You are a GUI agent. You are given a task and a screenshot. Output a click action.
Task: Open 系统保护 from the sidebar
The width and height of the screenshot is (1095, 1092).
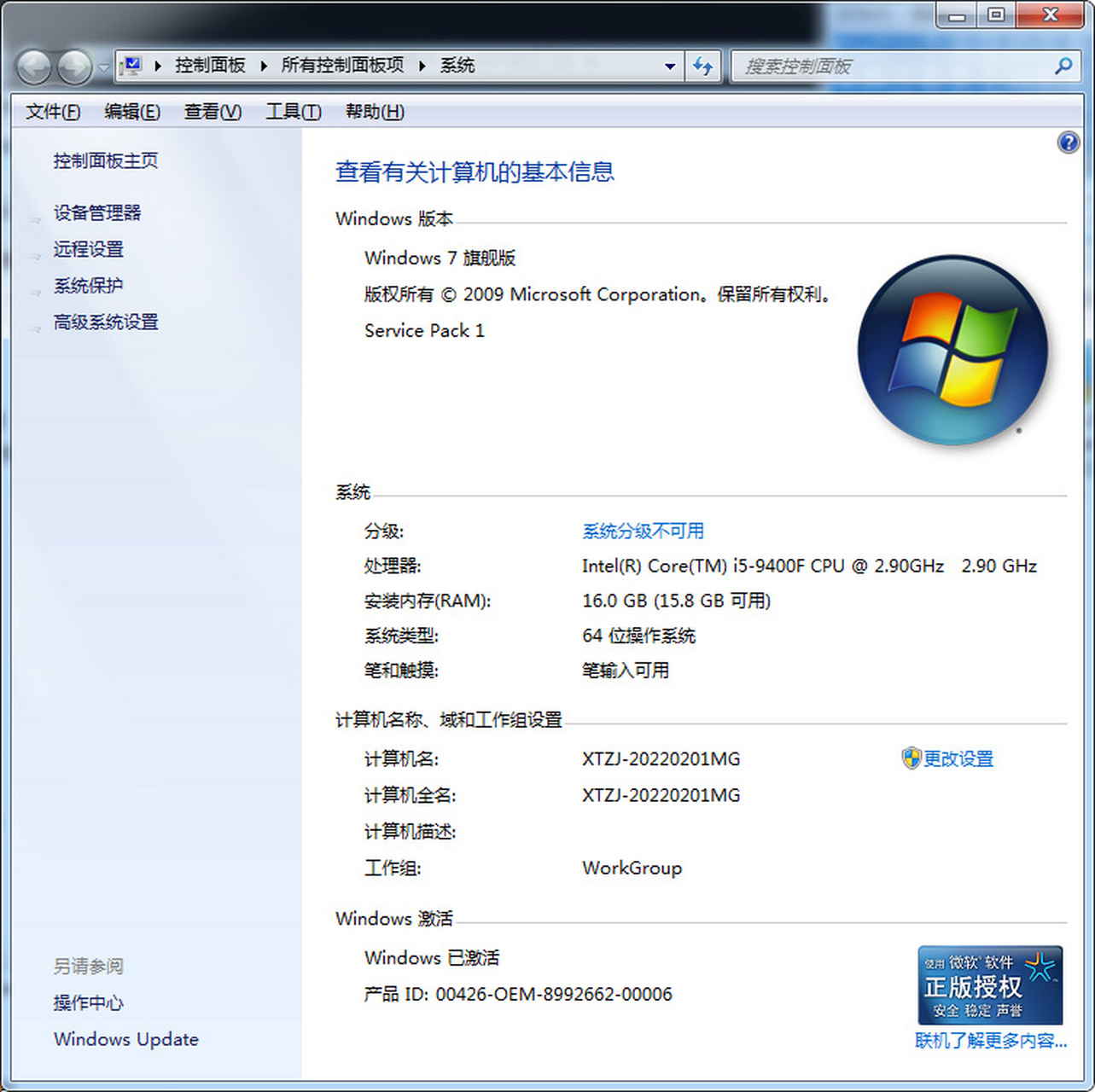(89, 286)
